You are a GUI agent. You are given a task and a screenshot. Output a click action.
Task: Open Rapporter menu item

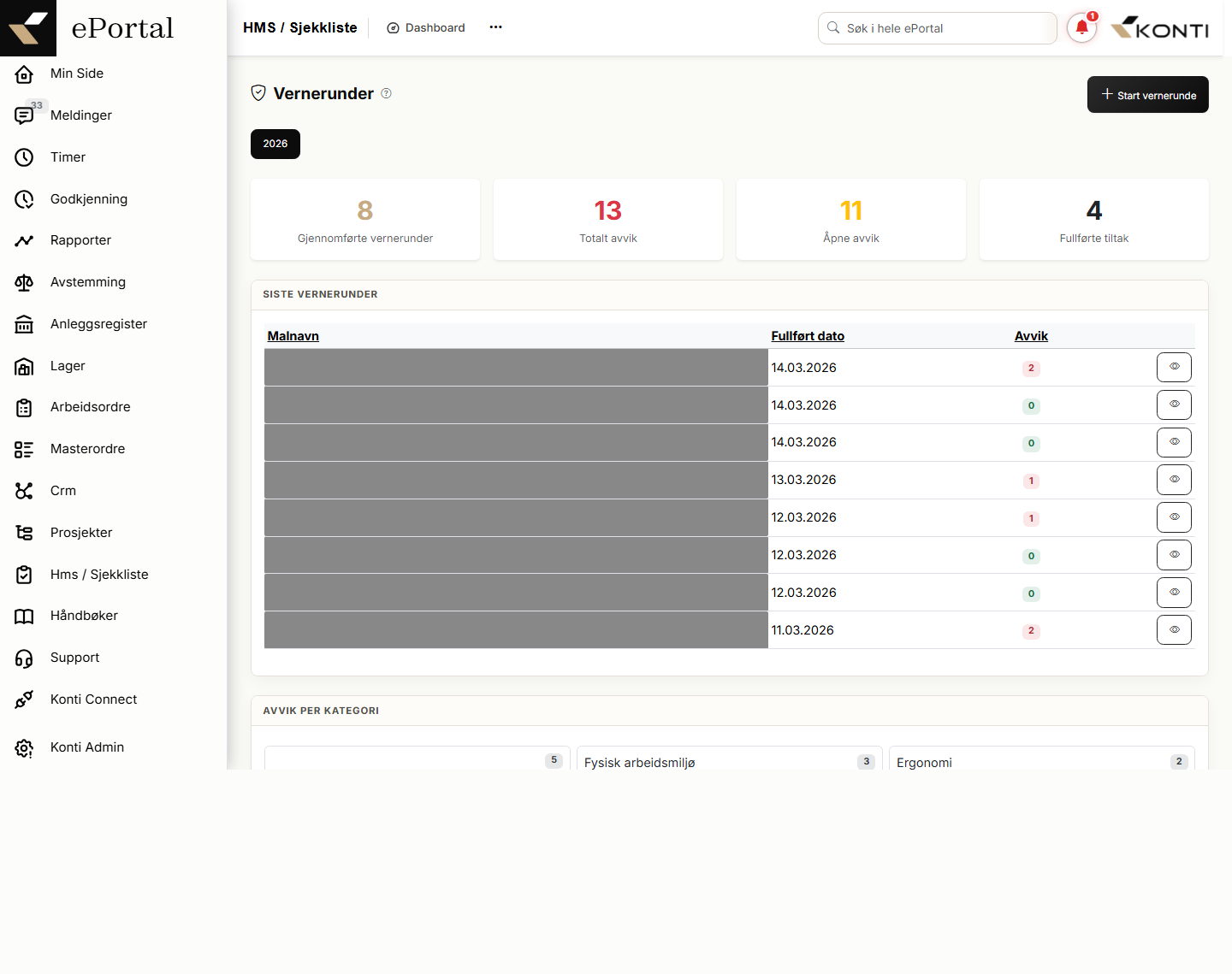point(80,240)
